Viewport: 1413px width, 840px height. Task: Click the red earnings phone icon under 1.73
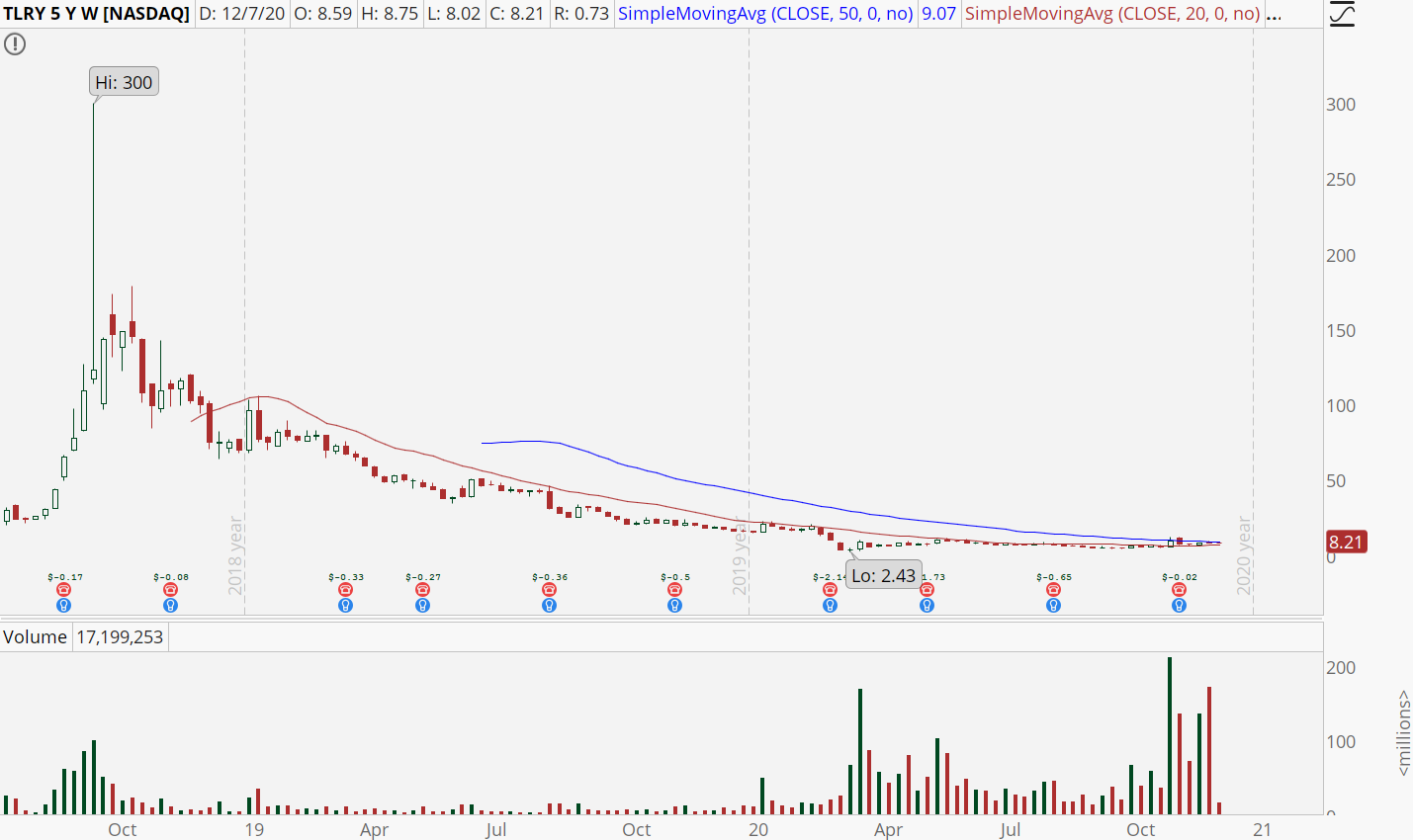[x=927, y=590]
